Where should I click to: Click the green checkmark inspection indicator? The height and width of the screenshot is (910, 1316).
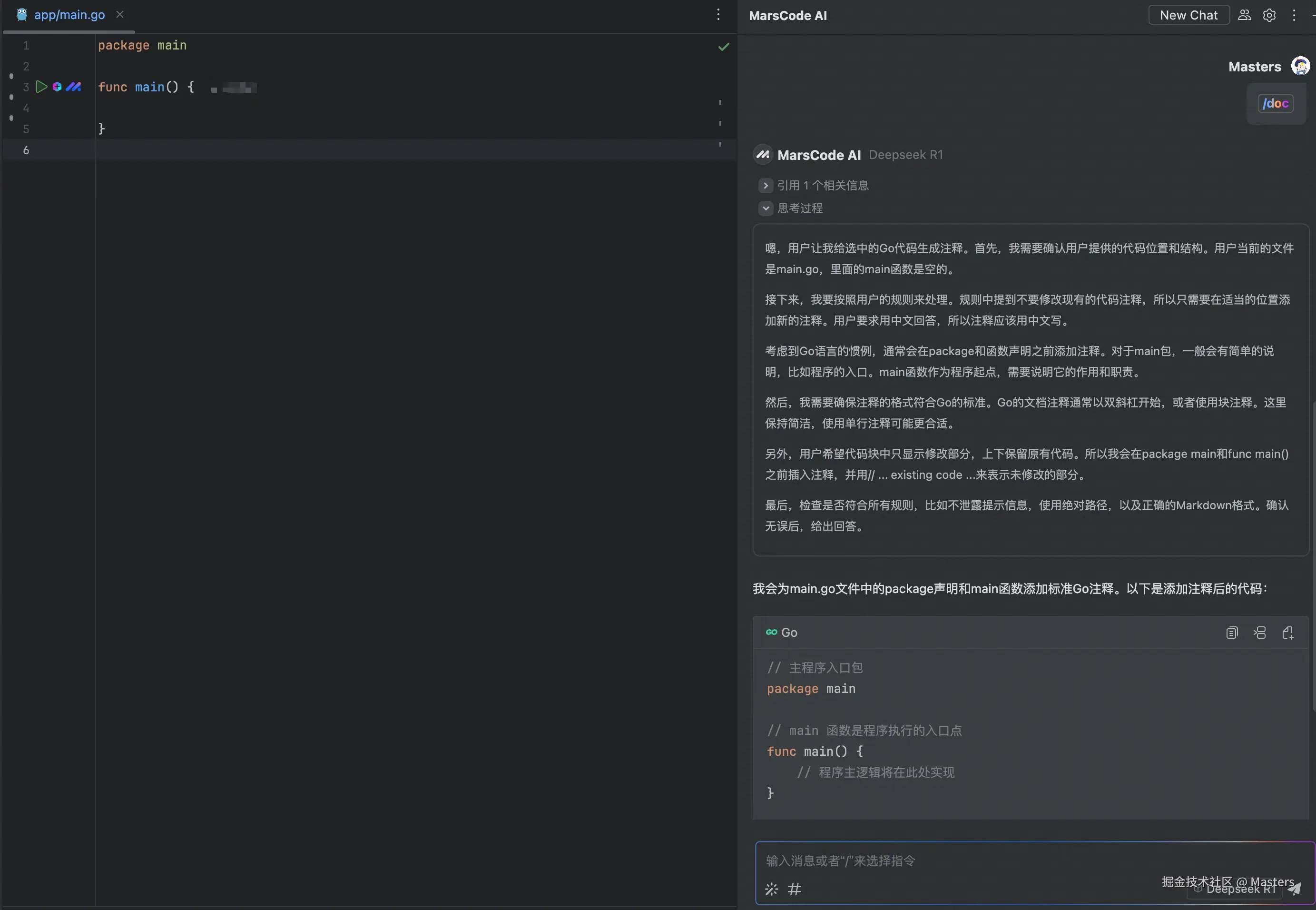tap(723, 47)
